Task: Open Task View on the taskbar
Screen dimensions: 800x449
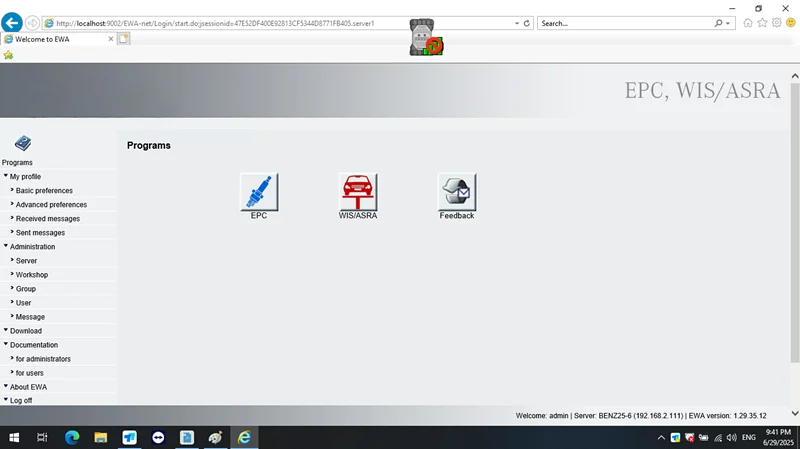Action: pos(42,437)
